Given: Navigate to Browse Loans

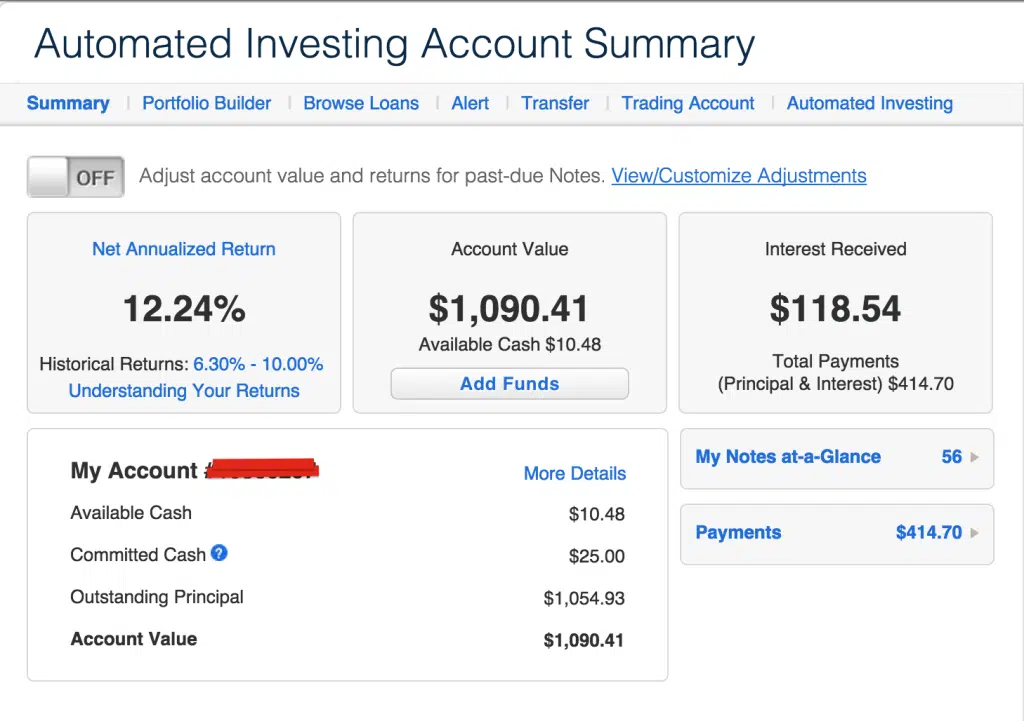Looking at the screenshot, I should [x=361, y=103].
